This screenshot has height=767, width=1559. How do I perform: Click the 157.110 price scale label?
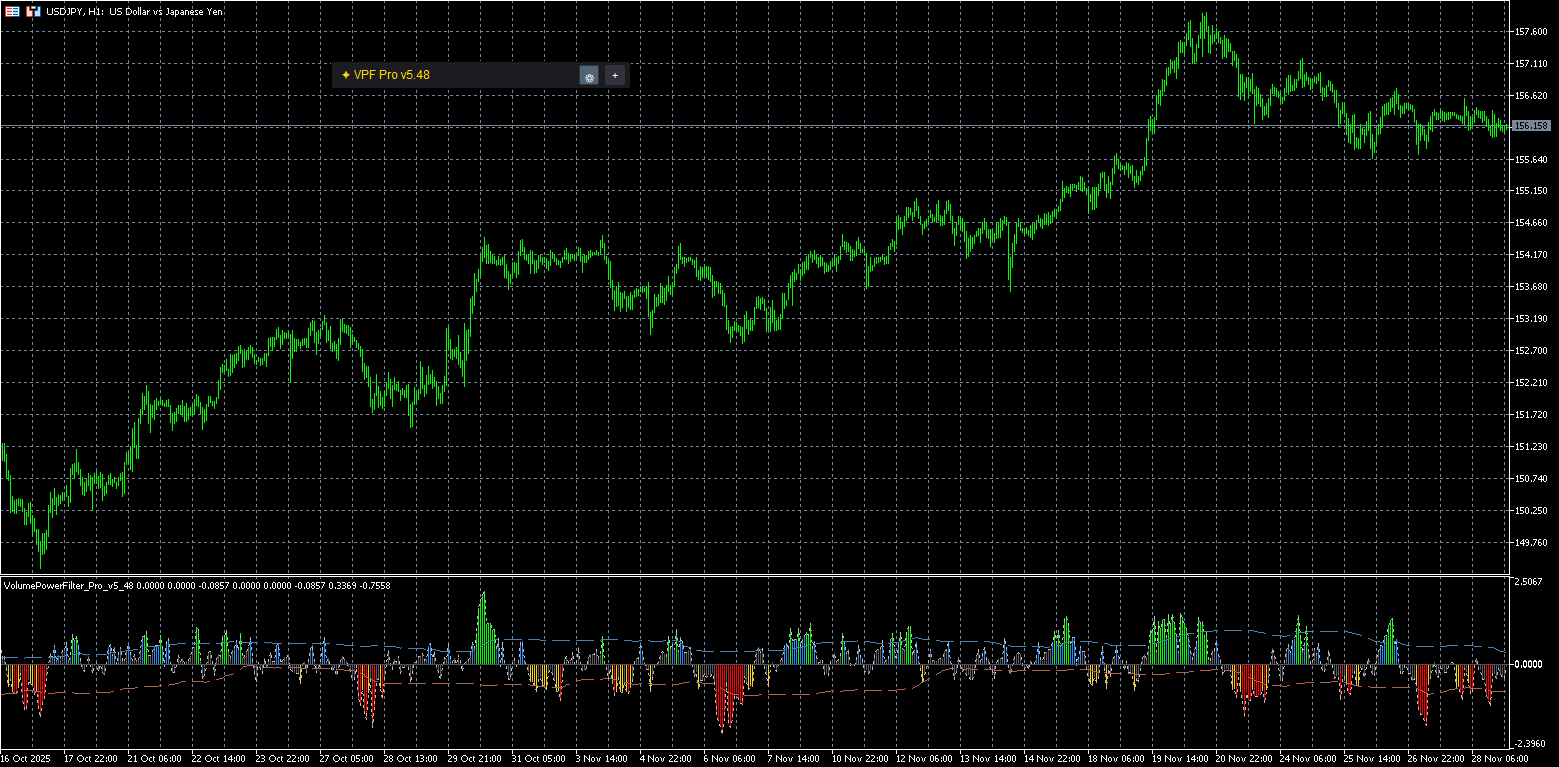click(x=1531, y=64)
